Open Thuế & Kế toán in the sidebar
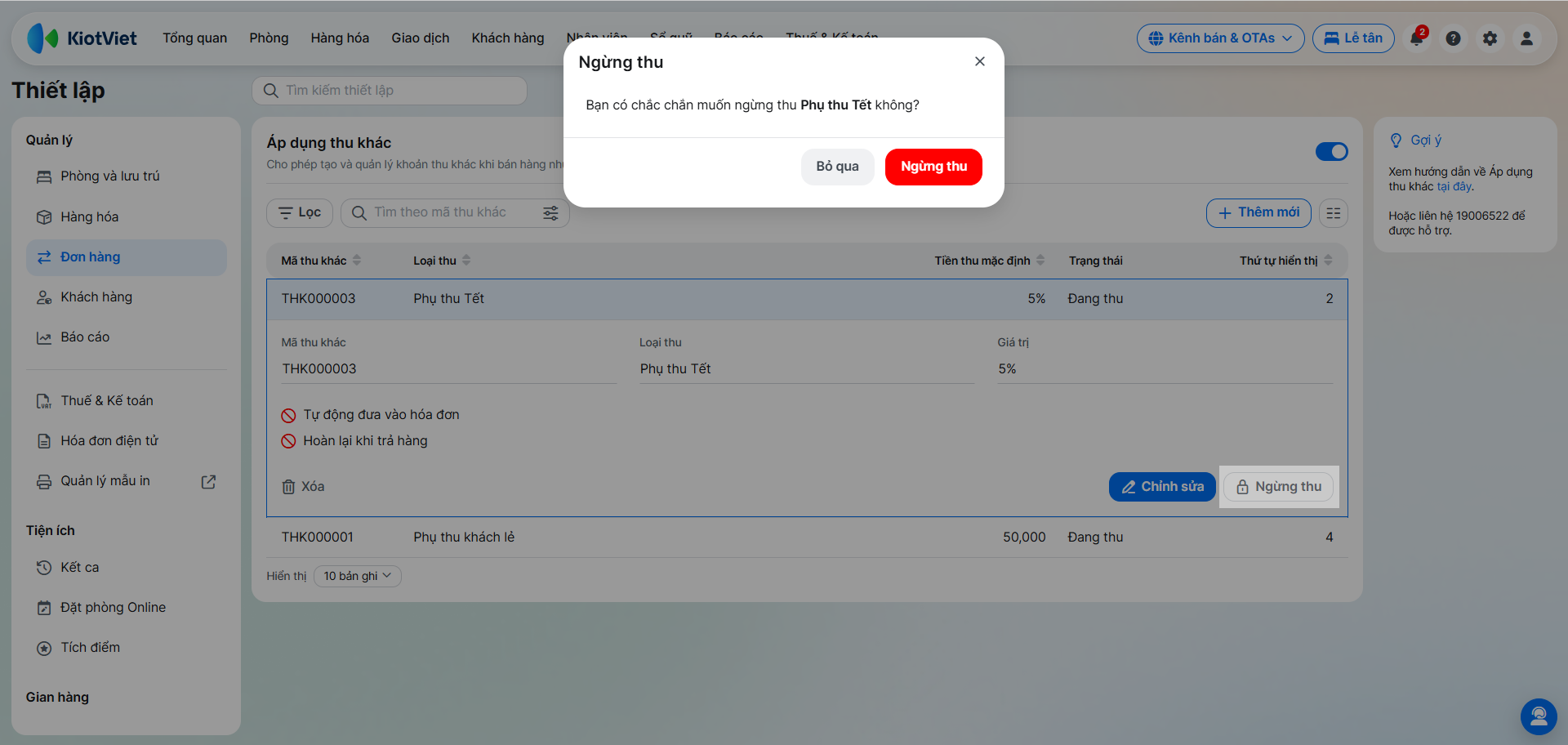1568x745 pixels. pos(127,401)
